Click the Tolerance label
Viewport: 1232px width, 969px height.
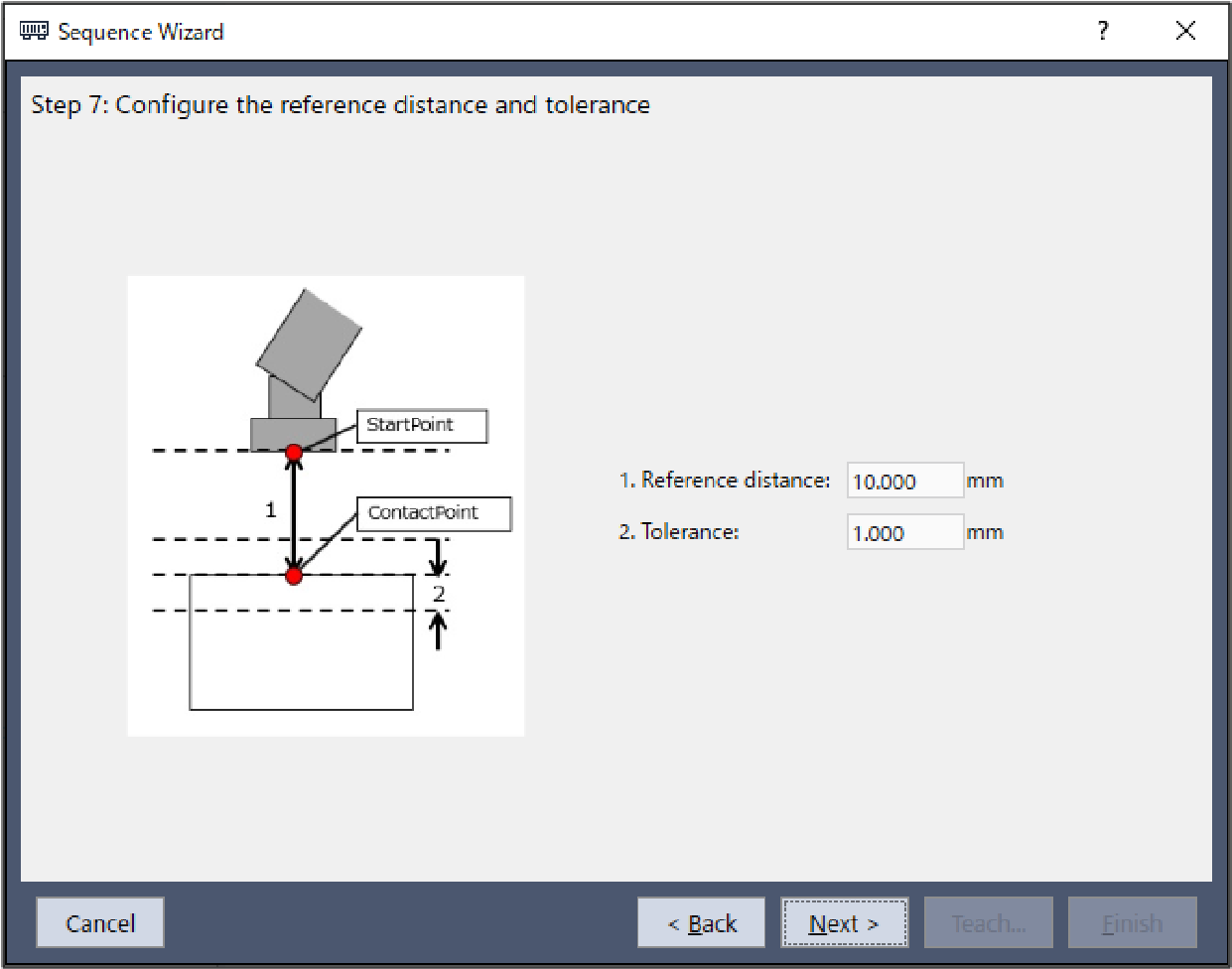pos(679,532)
